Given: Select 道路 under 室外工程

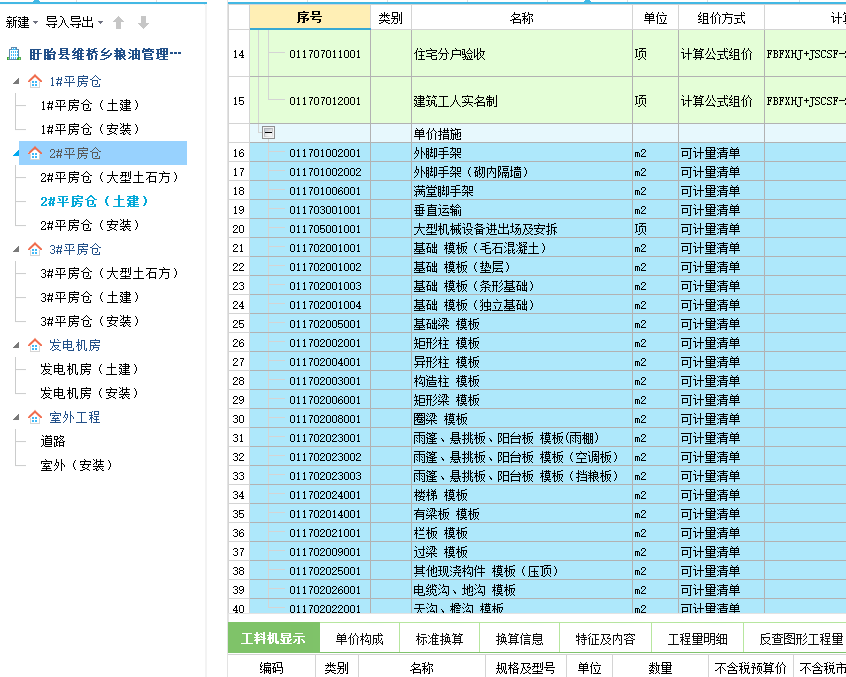Looking at the screenshot, I should [x=53, y=441].
